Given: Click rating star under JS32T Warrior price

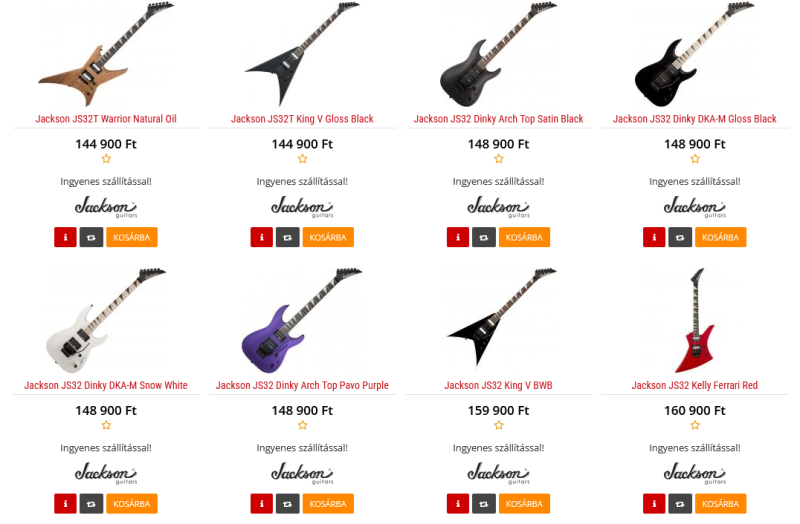Looking at the screenshot, I should click(x=106, y=159).
